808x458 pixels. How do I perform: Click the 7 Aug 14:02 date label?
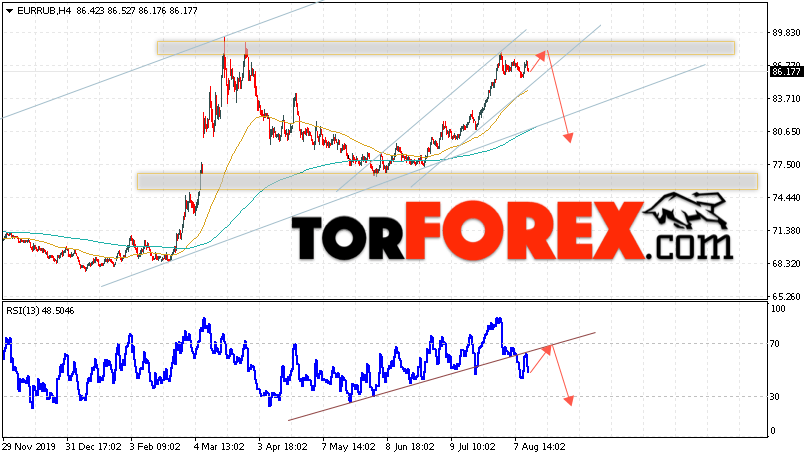click(x=539, y=446)
